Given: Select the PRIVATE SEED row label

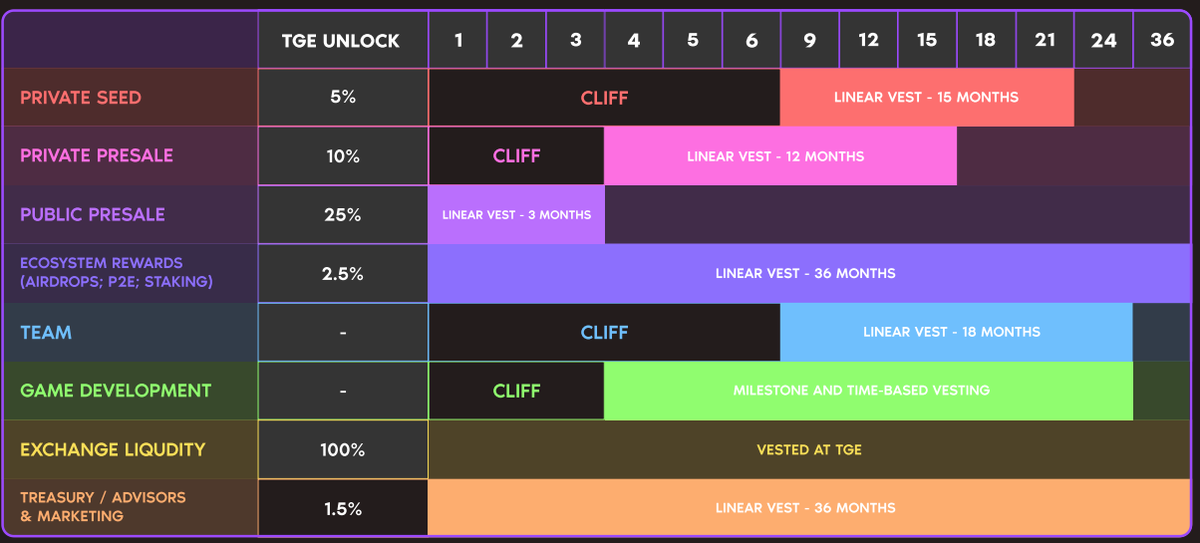Looking at the screenshot, I should tap(81, 98).
